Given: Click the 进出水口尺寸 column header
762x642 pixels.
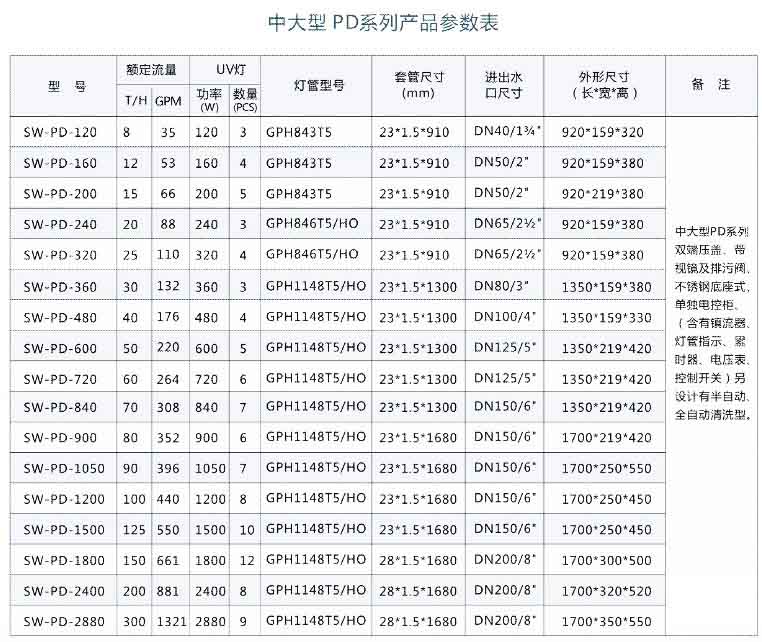Looking at the screenshot, I should (x=504, y=86).
